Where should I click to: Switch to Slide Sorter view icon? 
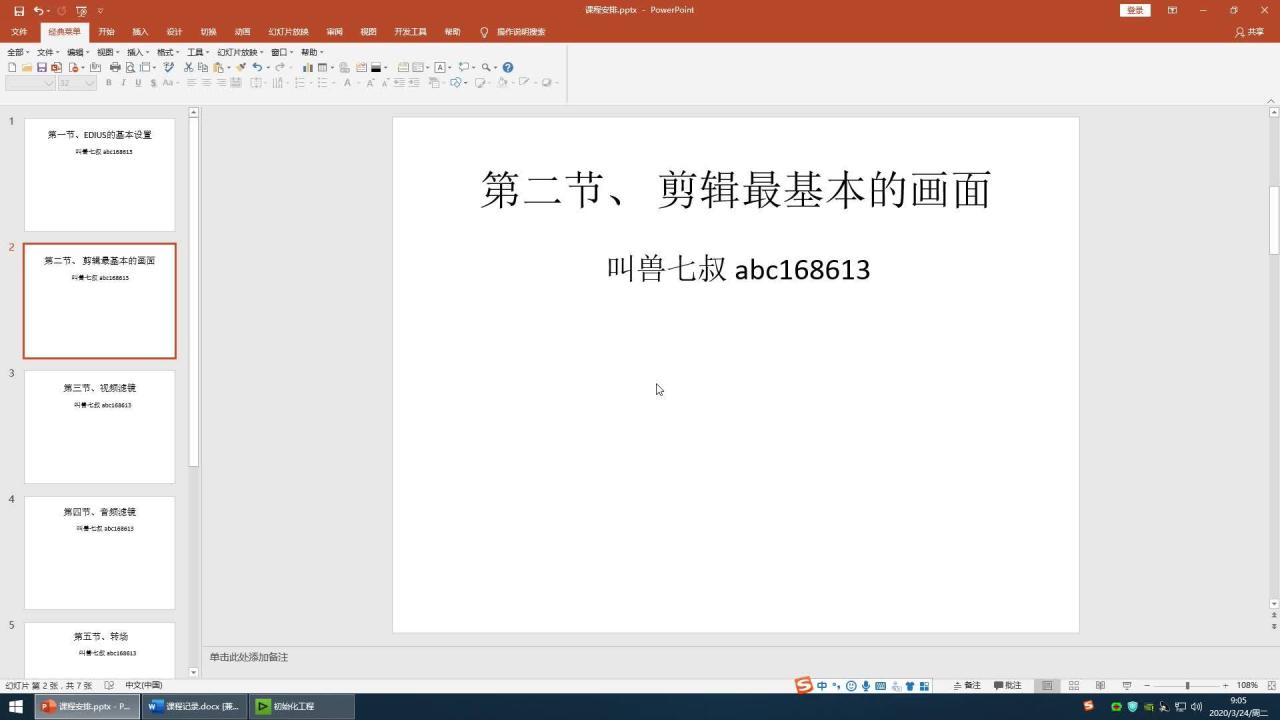tap(1074, 686)
